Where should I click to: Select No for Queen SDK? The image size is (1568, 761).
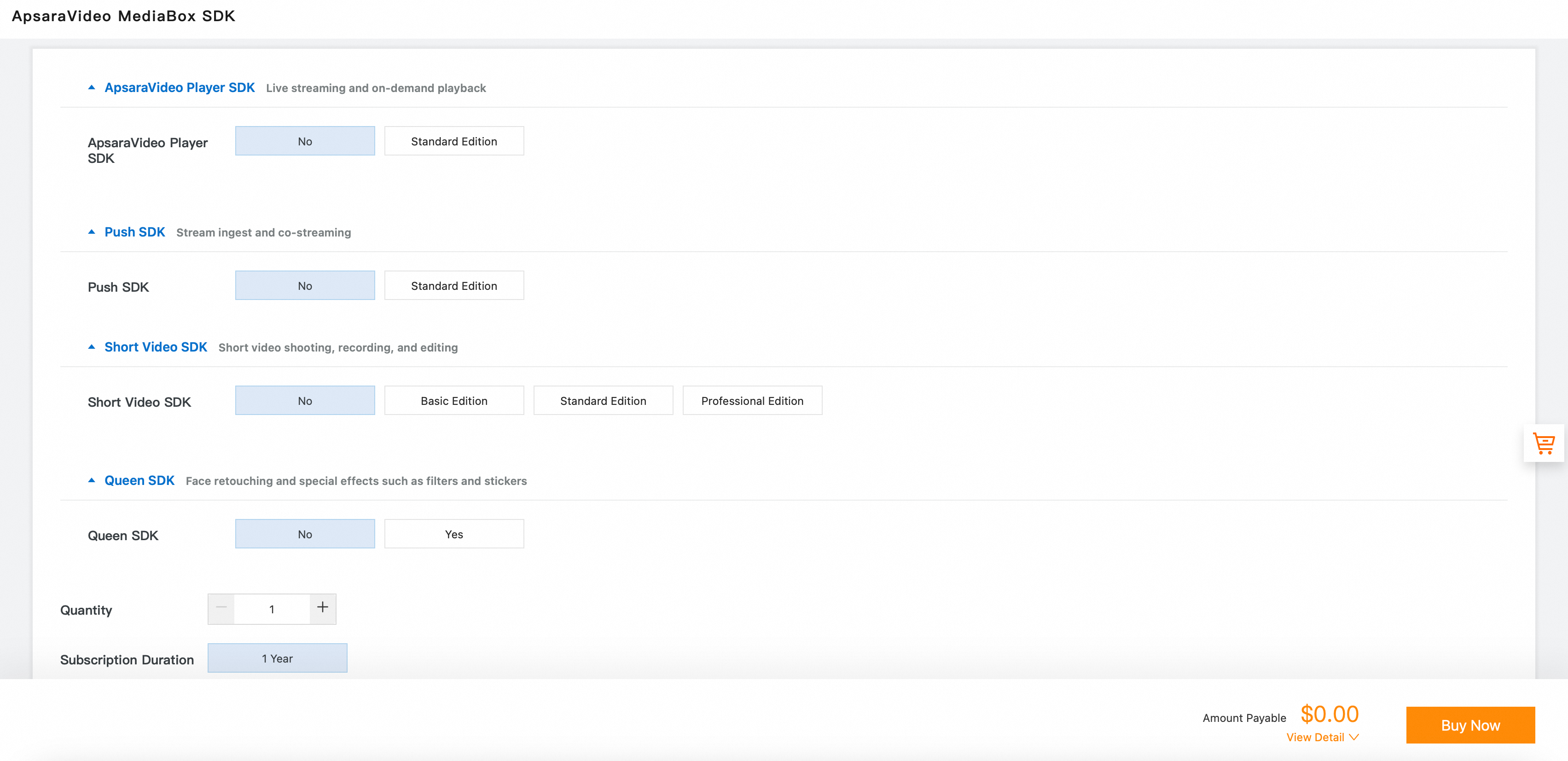click(x=305, y=534)
